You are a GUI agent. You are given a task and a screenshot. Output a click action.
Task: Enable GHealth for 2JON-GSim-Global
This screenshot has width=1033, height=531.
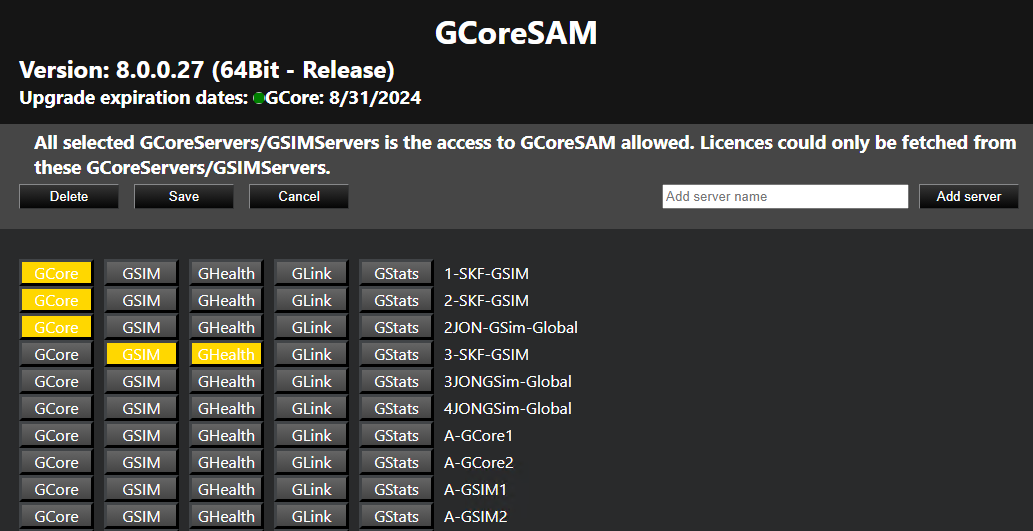(226, 327)
